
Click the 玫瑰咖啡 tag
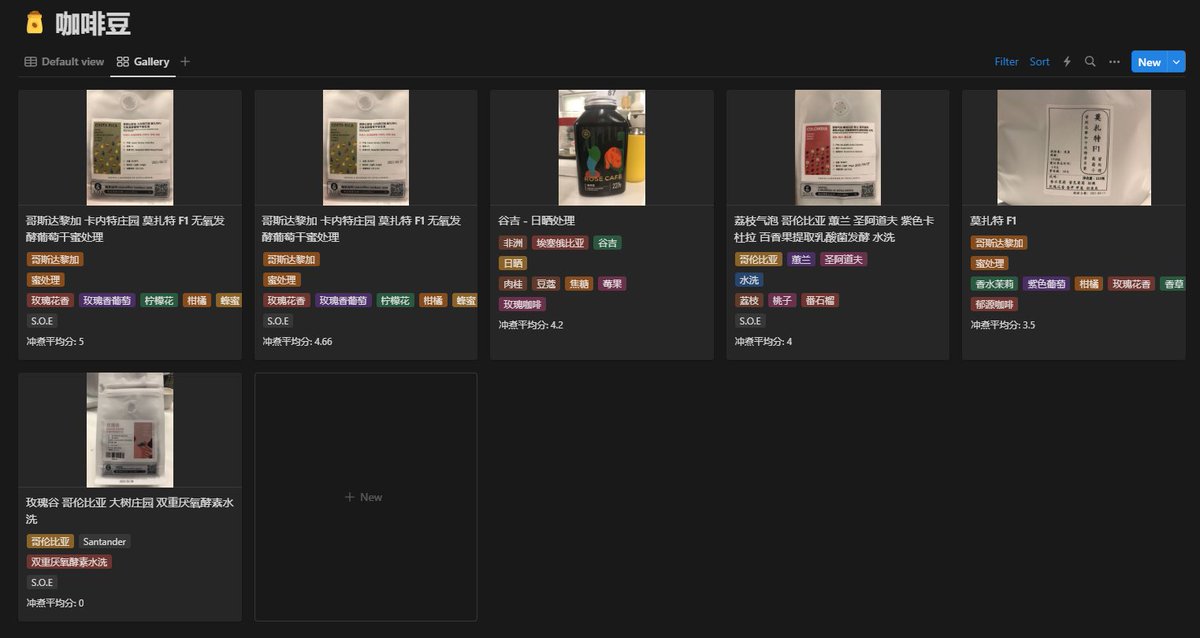[522, 304]
